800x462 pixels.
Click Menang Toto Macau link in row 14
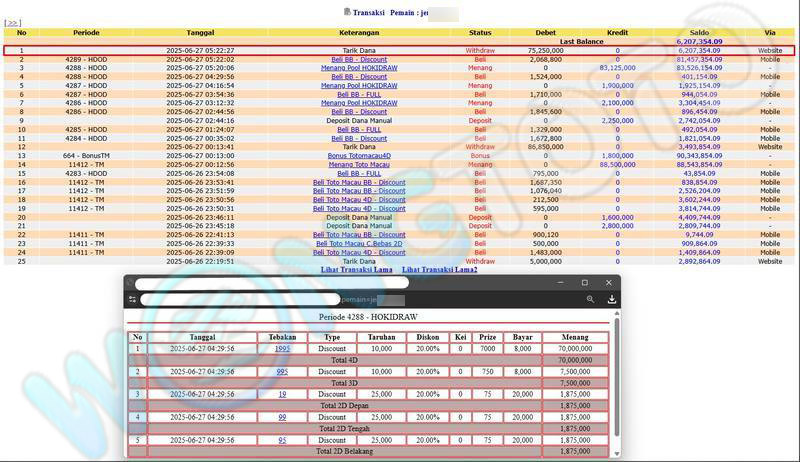tap(359, 165)
